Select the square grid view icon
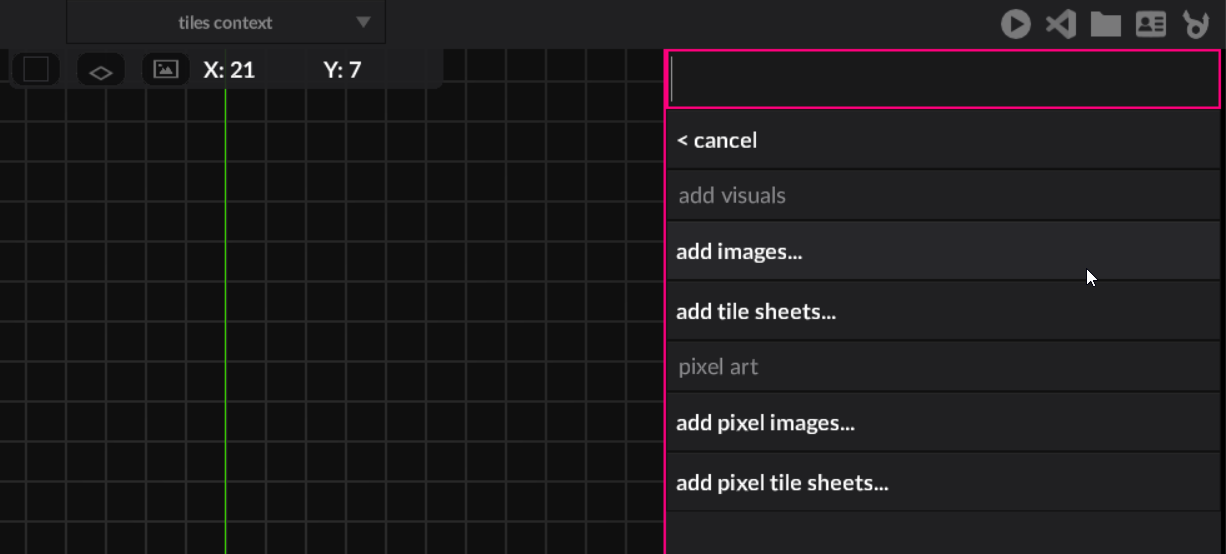Screen dimensions: 1226x554 (x=36, y=69)
